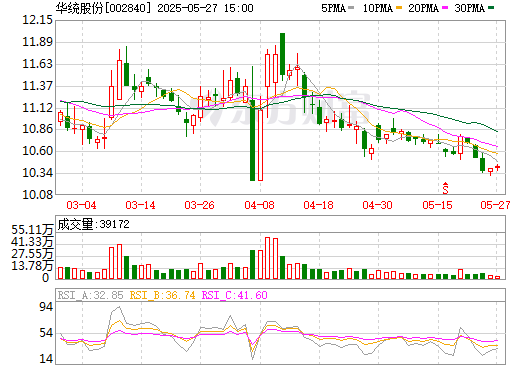Click the RSI_C:41.60 indicator label
This screenshot has width=520, height=365.
(235, 295)
